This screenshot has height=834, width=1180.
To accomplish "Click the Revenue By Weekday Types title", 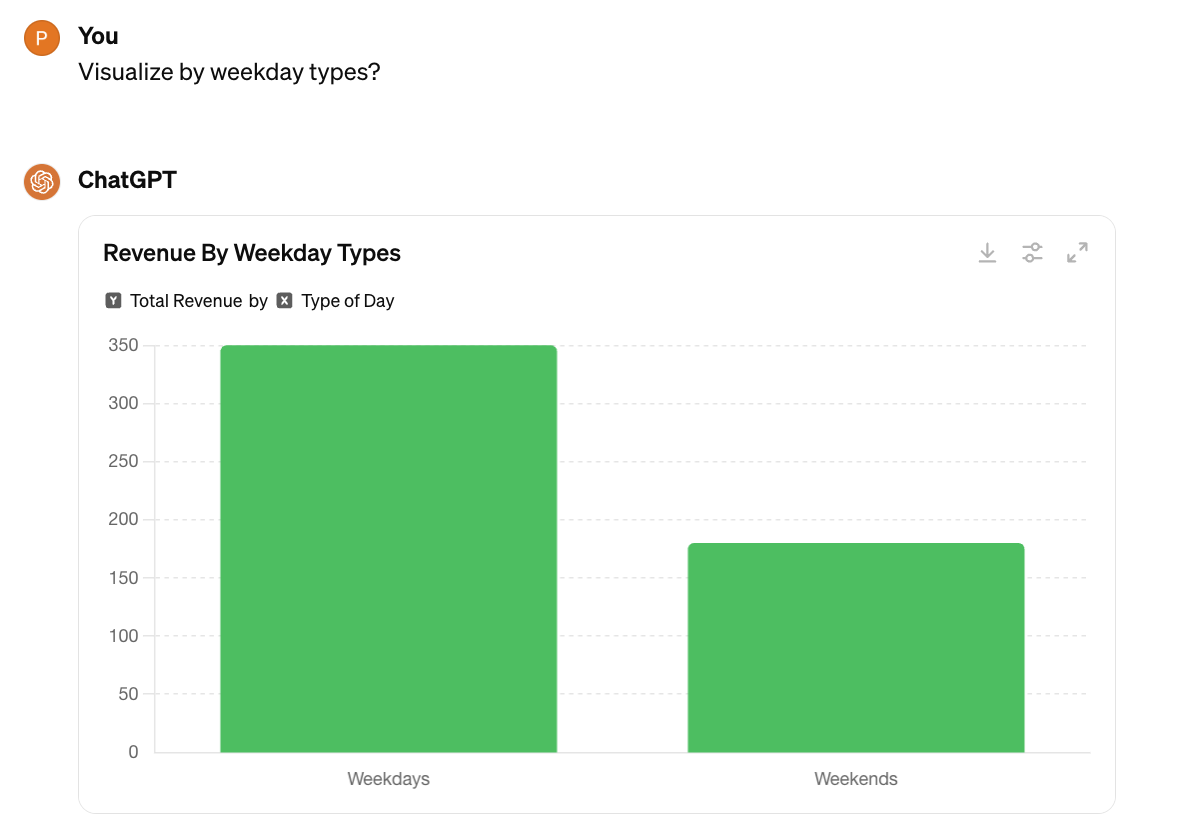I will pos(252,253).
